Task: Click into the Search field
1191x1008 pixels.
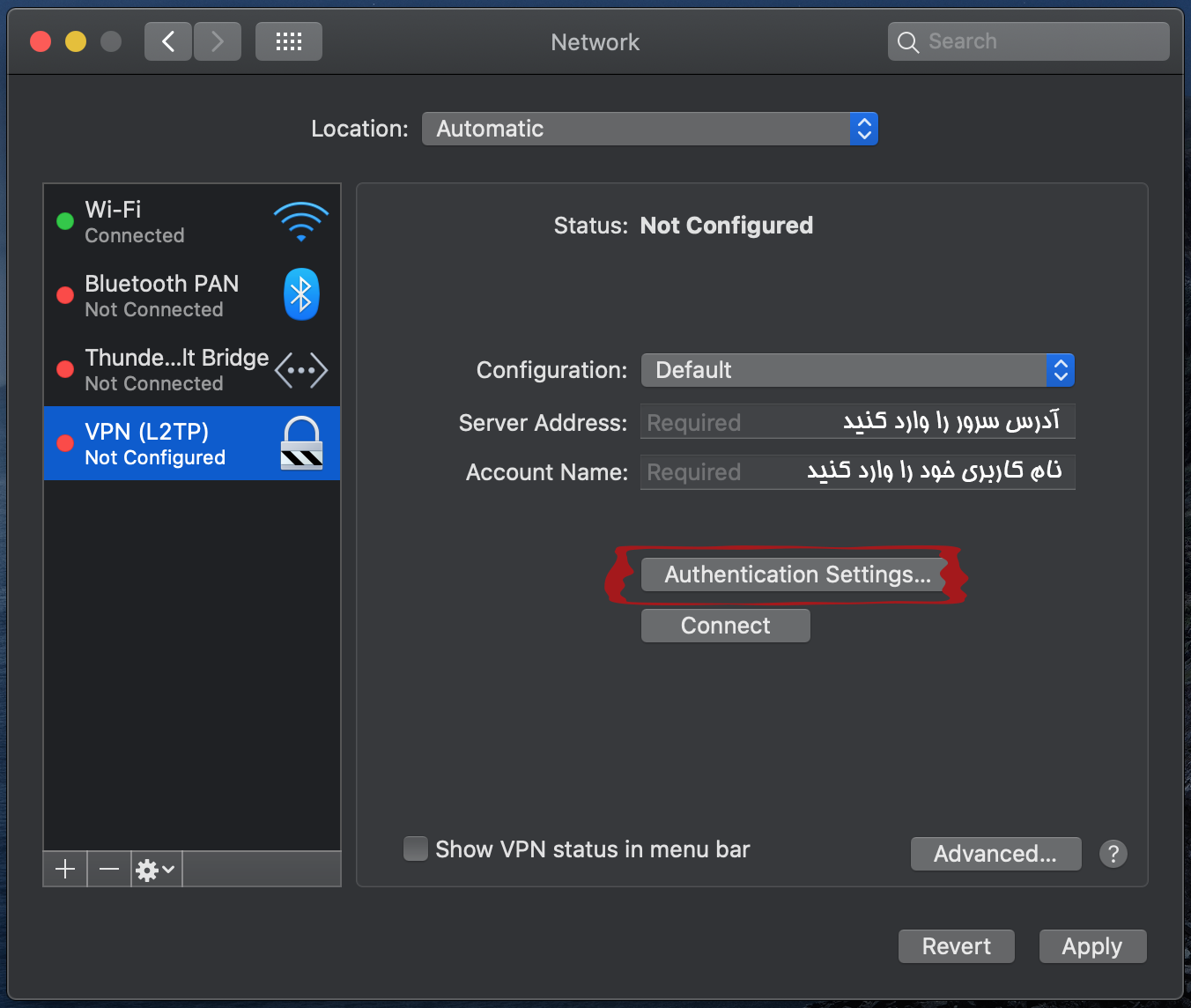Action: point(1029,41)
